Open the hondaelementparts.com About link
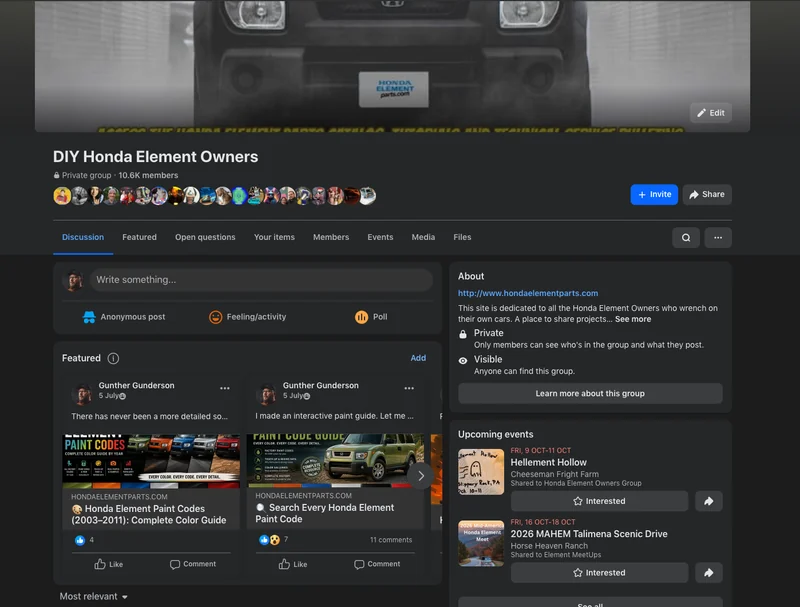The width and height of the screenshot is (800, 607). point(528,293)
